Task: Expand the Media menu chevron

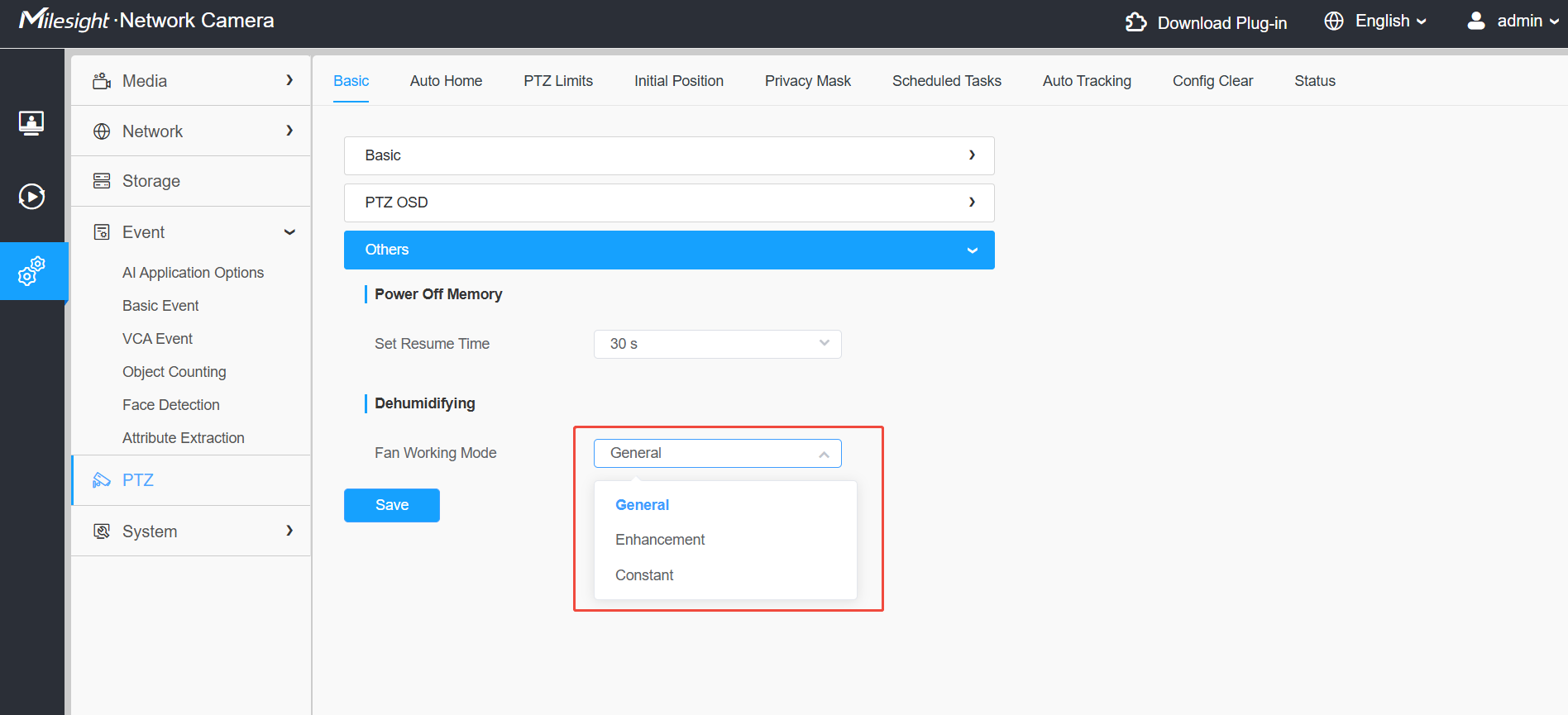Action: pos(289,80)
